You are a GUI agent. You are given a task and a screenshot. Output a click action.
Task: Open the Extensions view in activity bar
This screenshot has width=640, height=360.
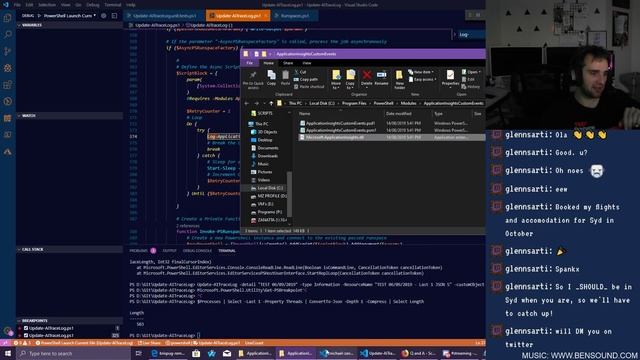pos(7,85)
